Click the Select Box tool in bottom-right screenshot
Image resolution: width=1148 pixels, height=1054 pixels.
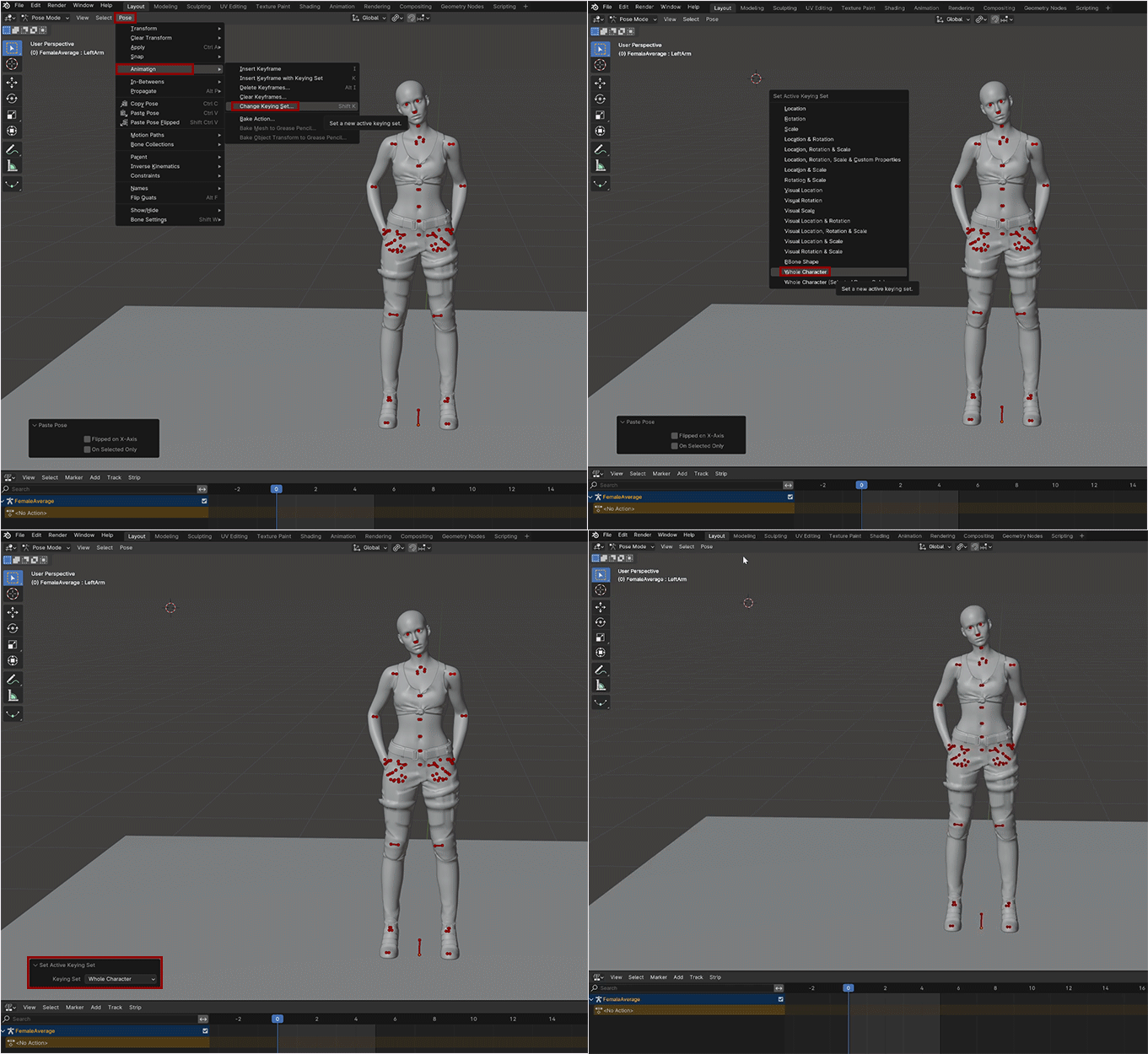point(601,574)
